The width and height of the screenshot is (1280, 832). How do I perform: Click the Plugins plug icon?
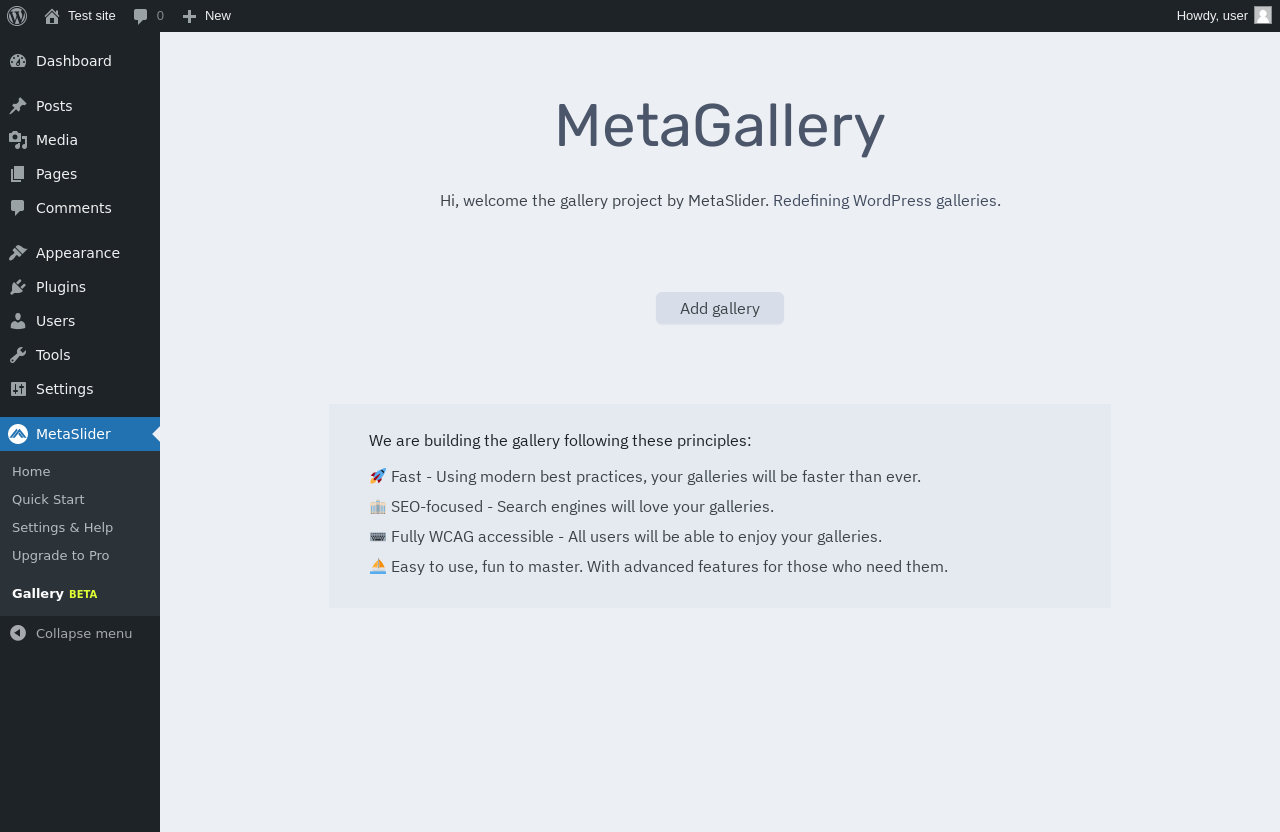click(18, 287)
